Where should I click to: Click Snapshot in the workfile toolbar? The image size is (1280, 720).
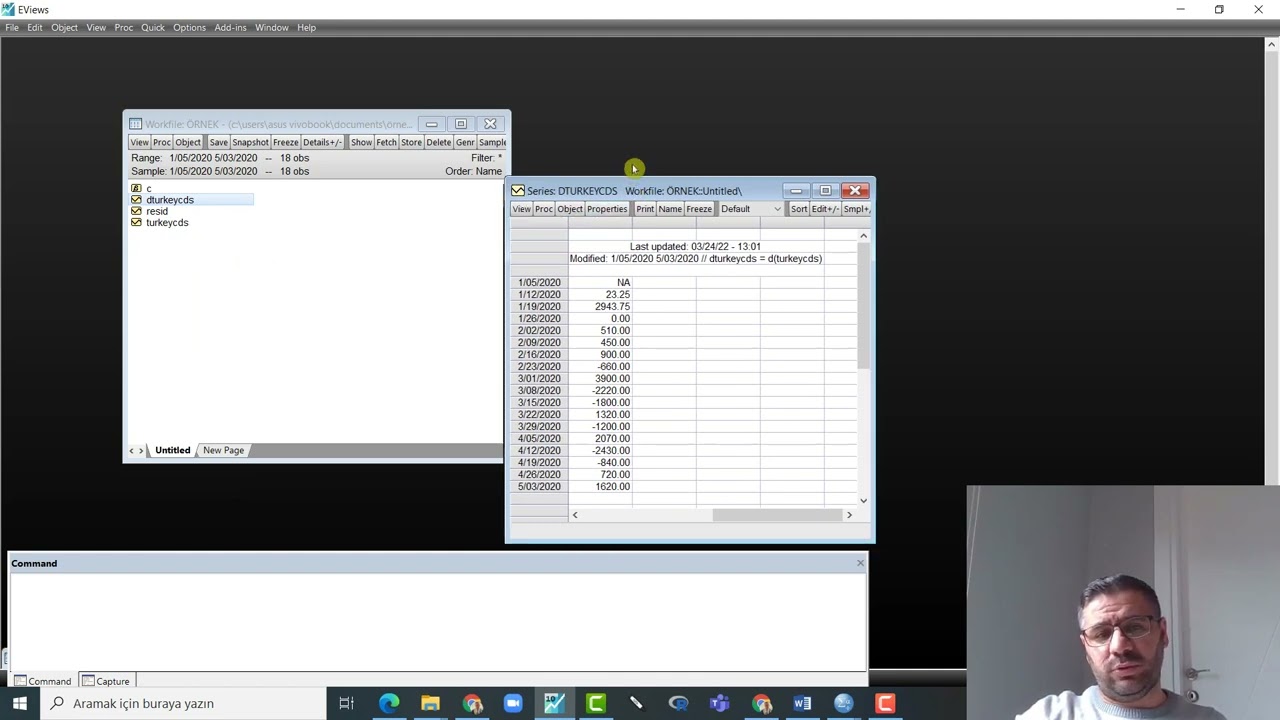(x=250, y=142)
